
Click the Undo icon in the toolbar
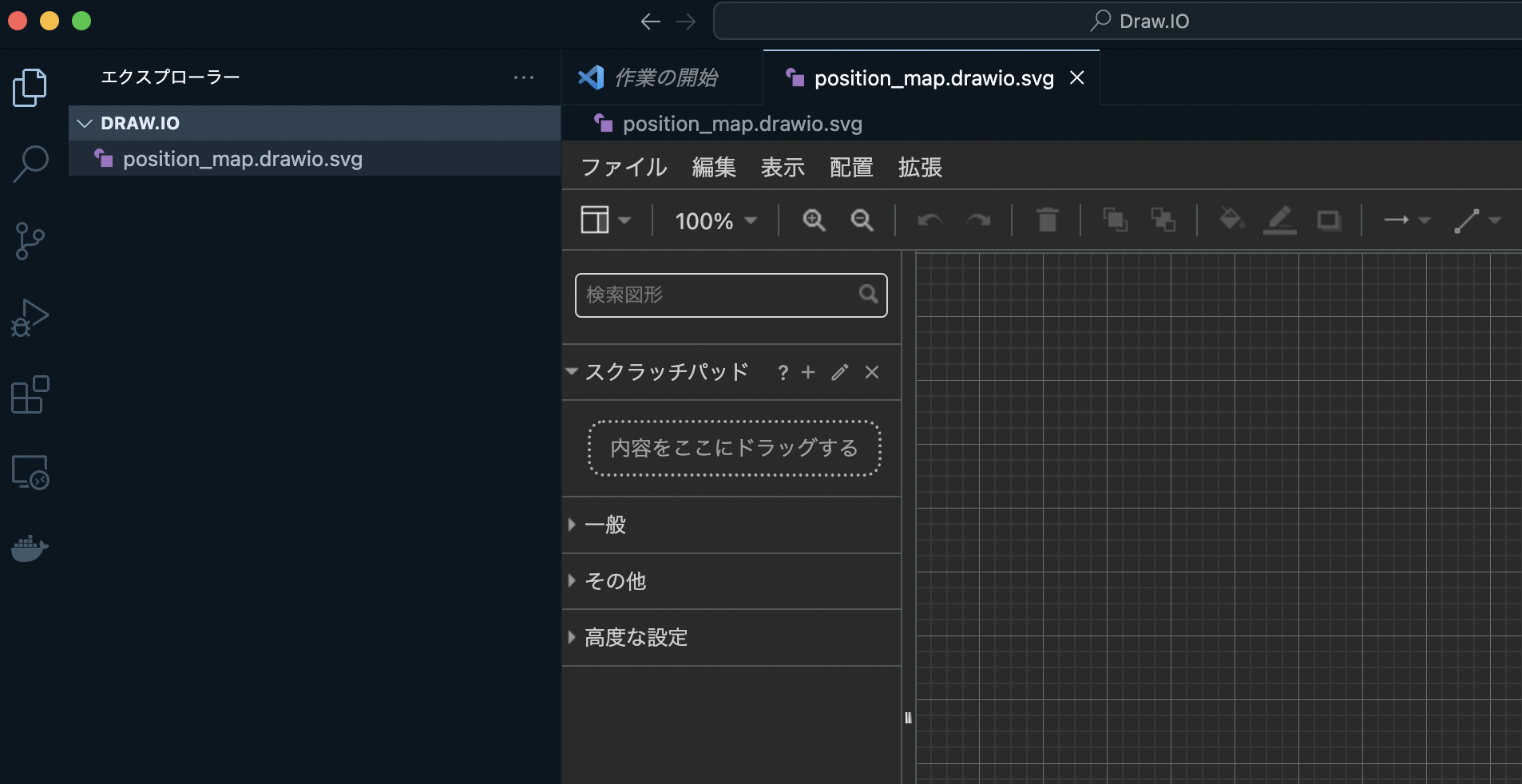tap(930, 221)
